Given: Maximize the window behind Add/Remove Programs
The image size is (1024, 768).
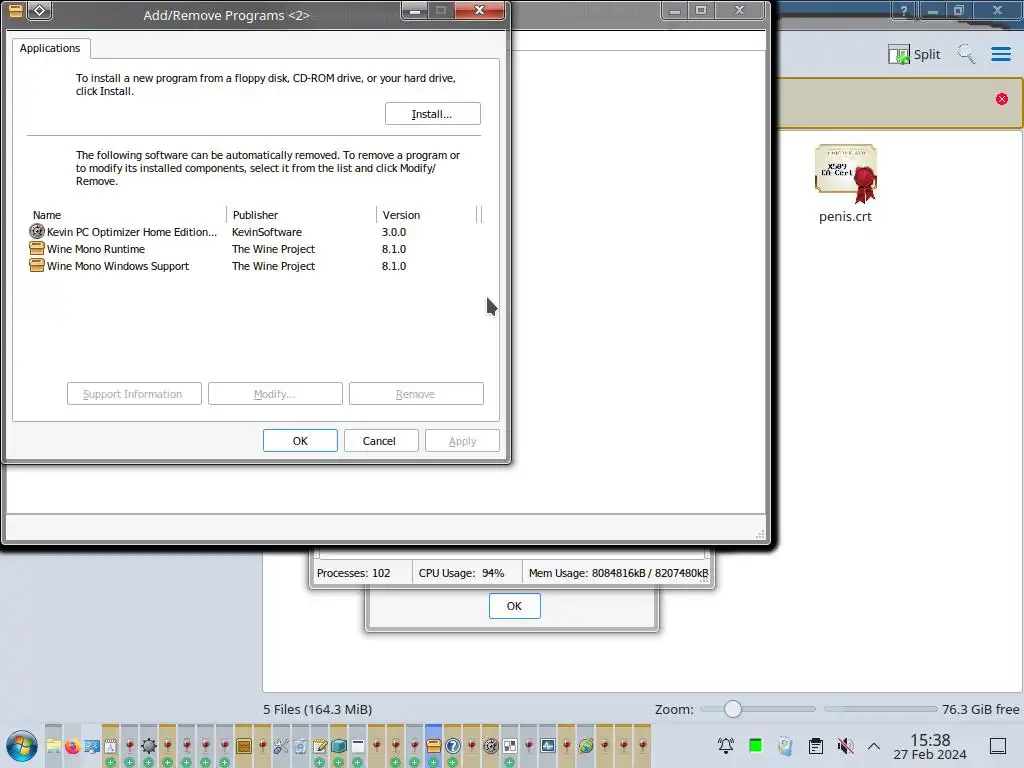Looking at the screenshot, I should click(x=701, y=10).
